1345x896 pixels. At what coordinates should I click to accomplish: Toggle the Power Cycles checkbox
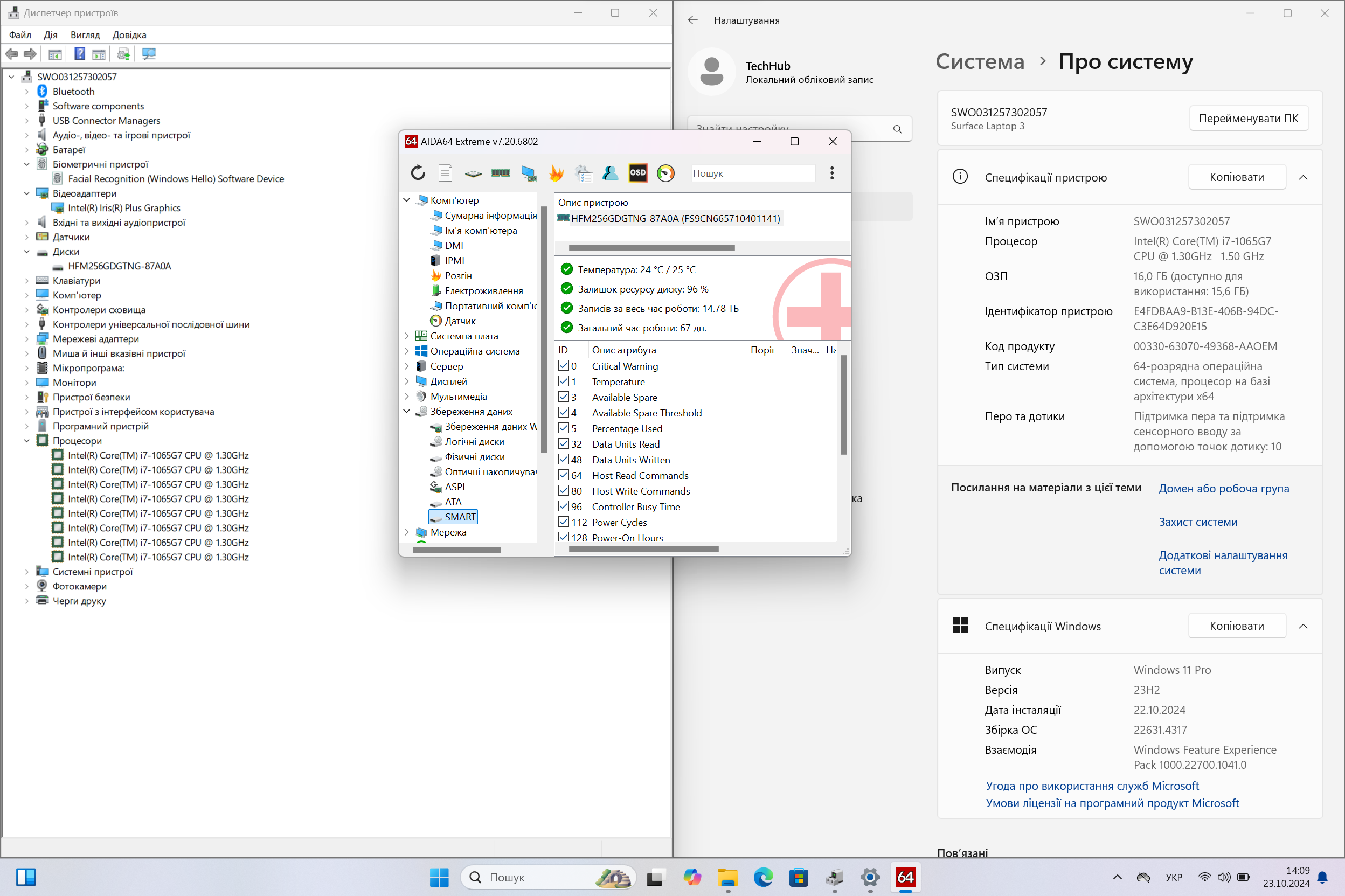click(x=563, y=522)
